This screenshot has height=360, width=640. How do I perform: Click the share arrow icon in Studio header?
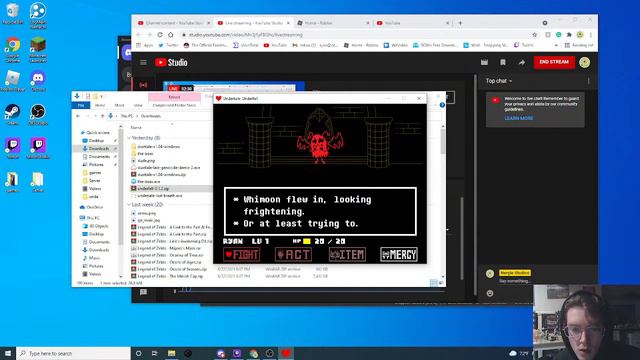[522, 62]
